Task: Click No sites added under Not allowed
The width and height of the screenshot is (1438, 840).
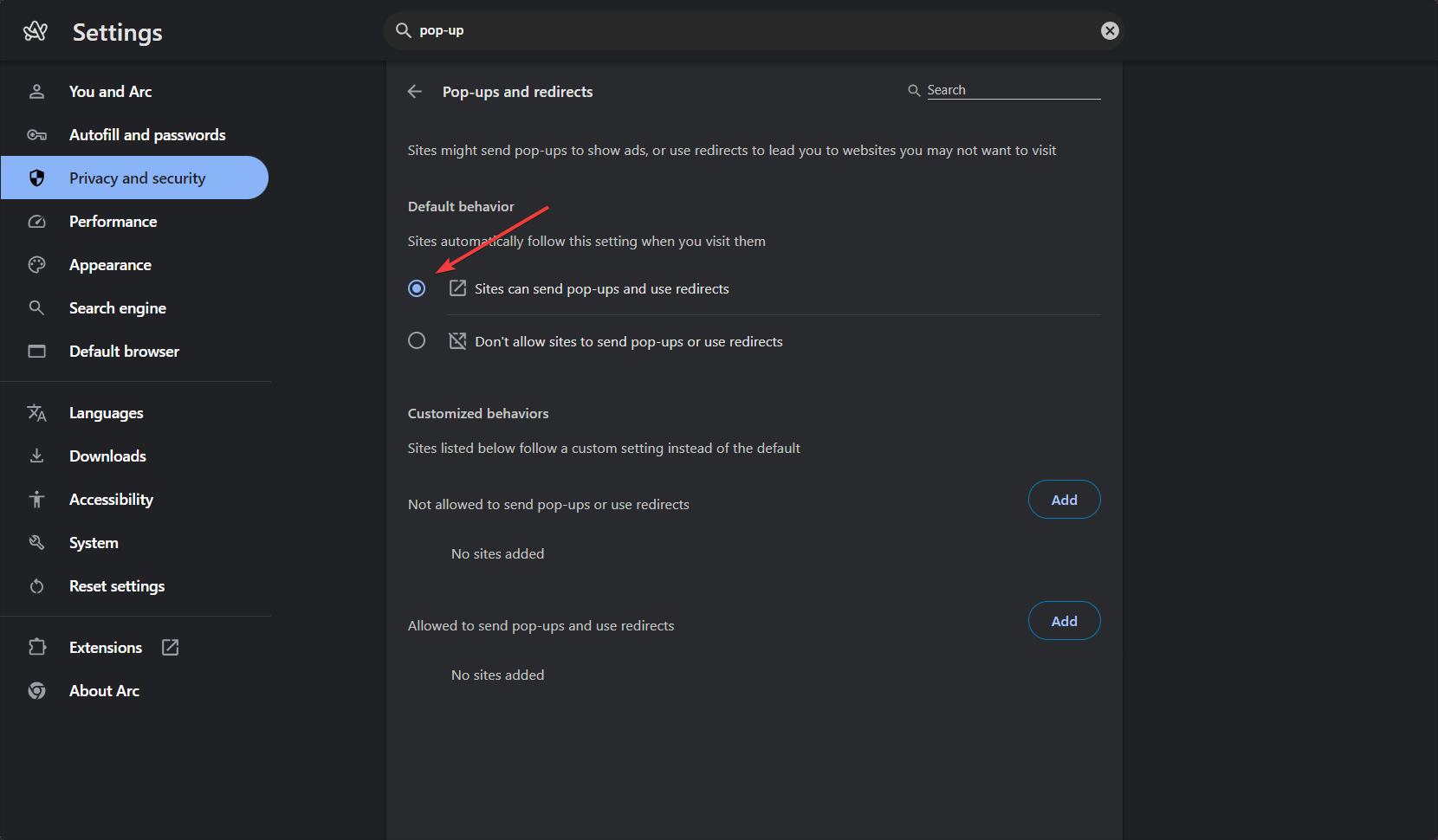Action: (x=498, y=553)
